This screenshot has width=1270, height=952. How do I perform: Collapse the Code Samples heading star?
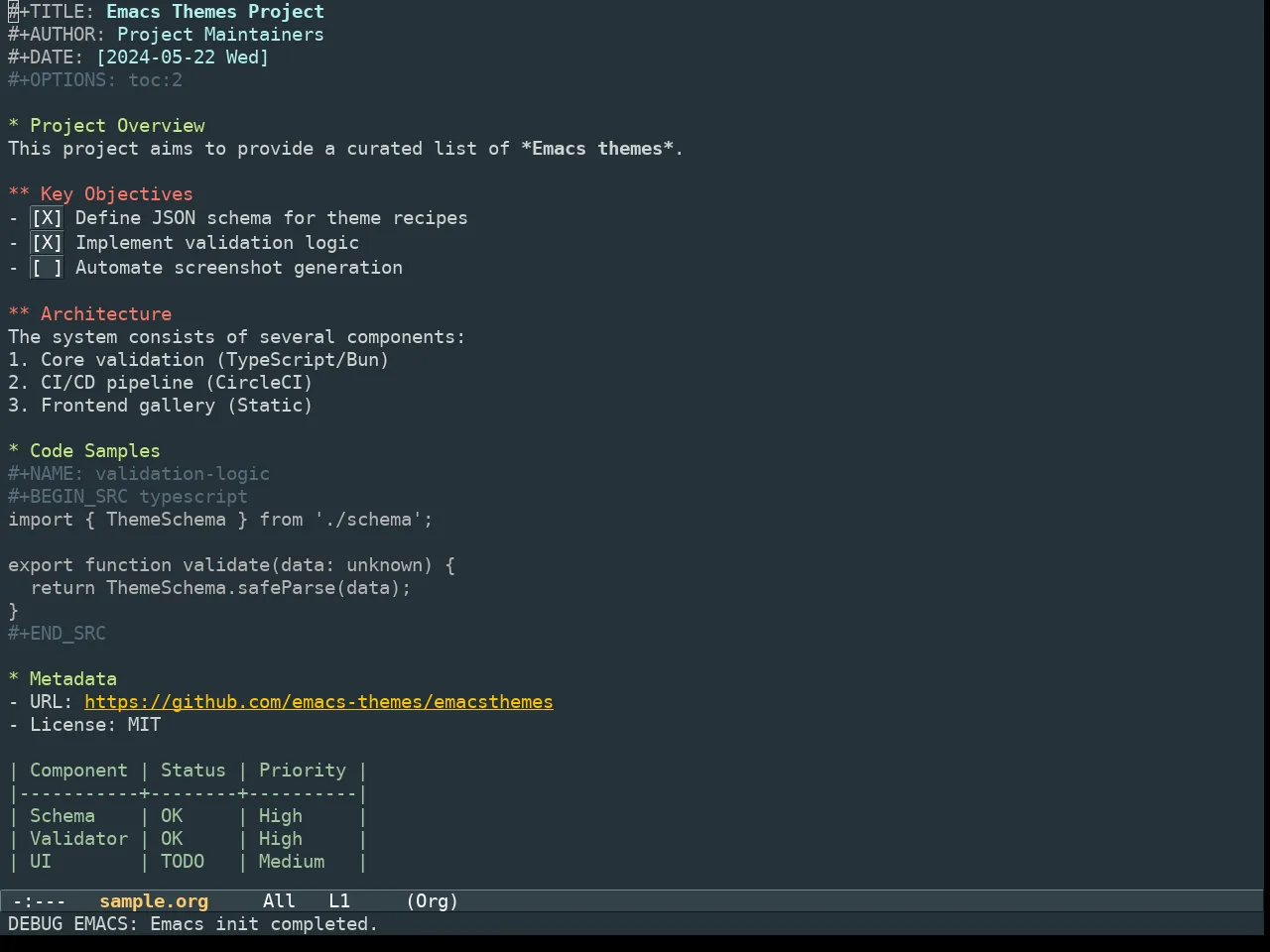[14, 451]
